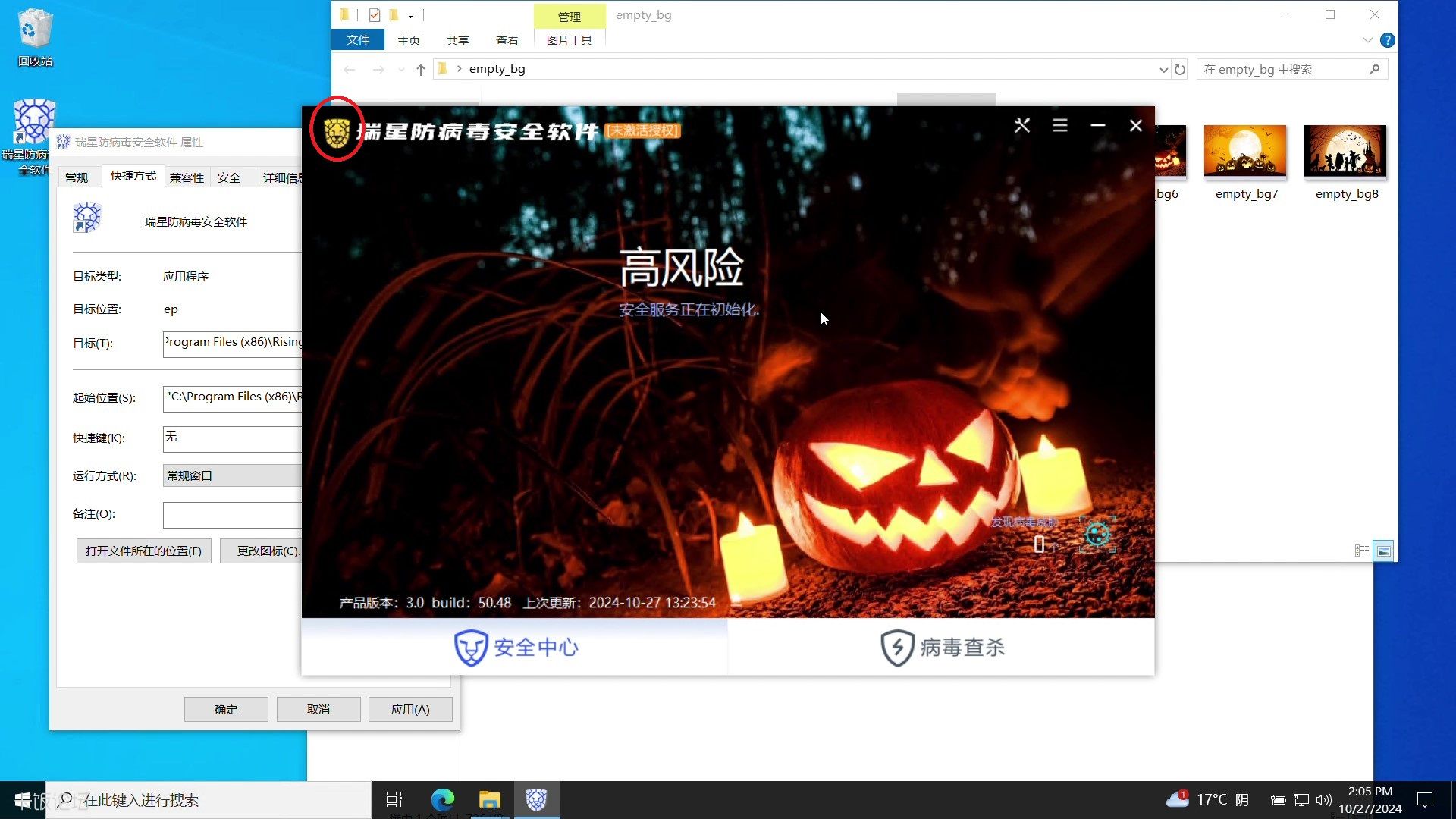The width and height of the screenshot is (1456, 819).
Task: Click the empty 备注 field
Action: pos(233,514)
